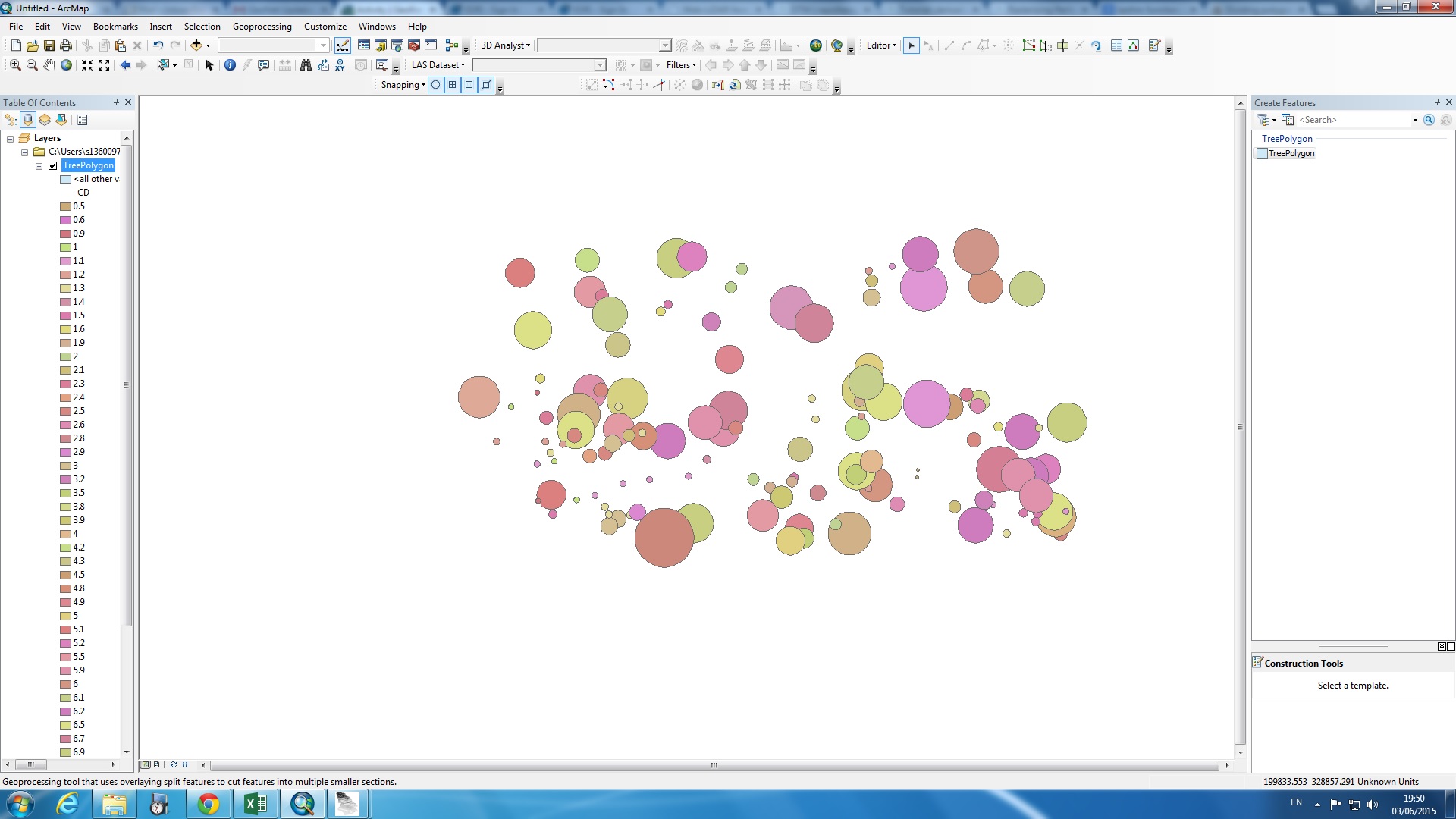This screenshot has width=1456, height=819.
Task: Open Geoprocessing menu
Action: (x=262, y=26)
